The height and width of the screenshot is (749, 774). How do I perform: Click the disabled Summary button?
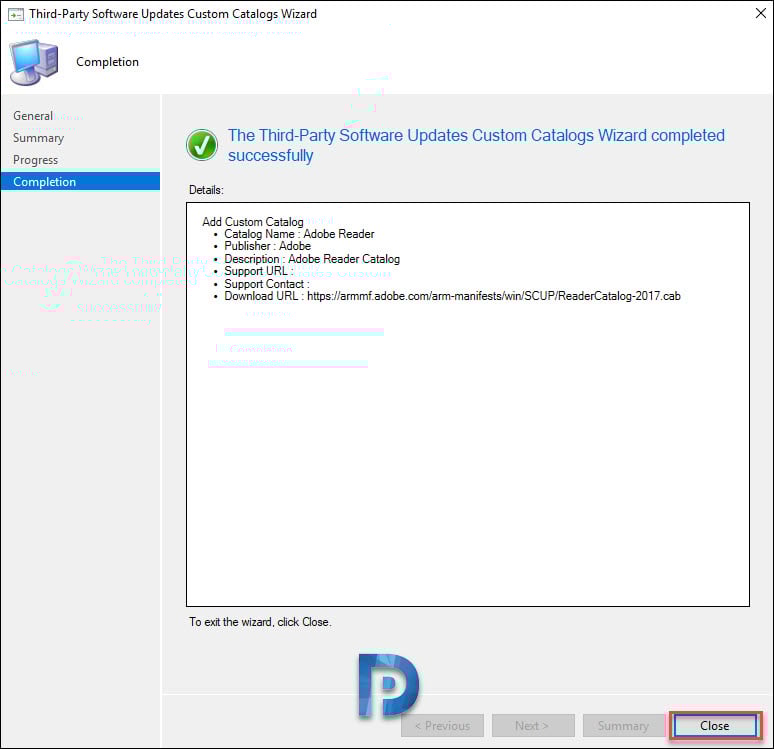point(623,725)
